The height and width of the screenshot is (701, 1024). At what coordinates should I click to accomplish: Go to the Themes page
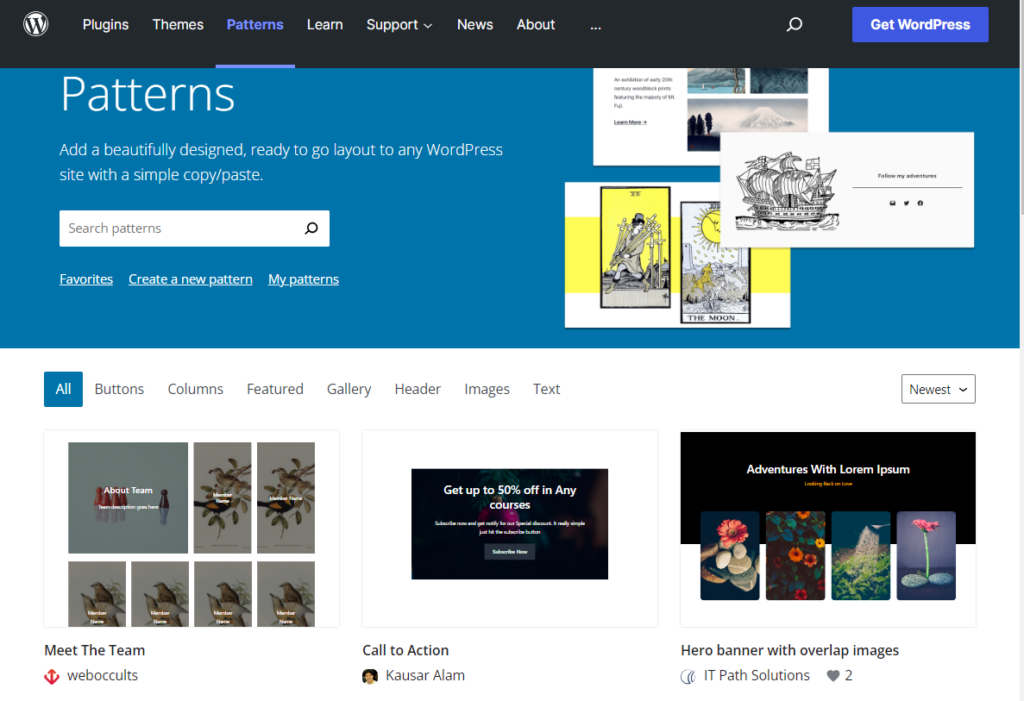pos(178,24)
